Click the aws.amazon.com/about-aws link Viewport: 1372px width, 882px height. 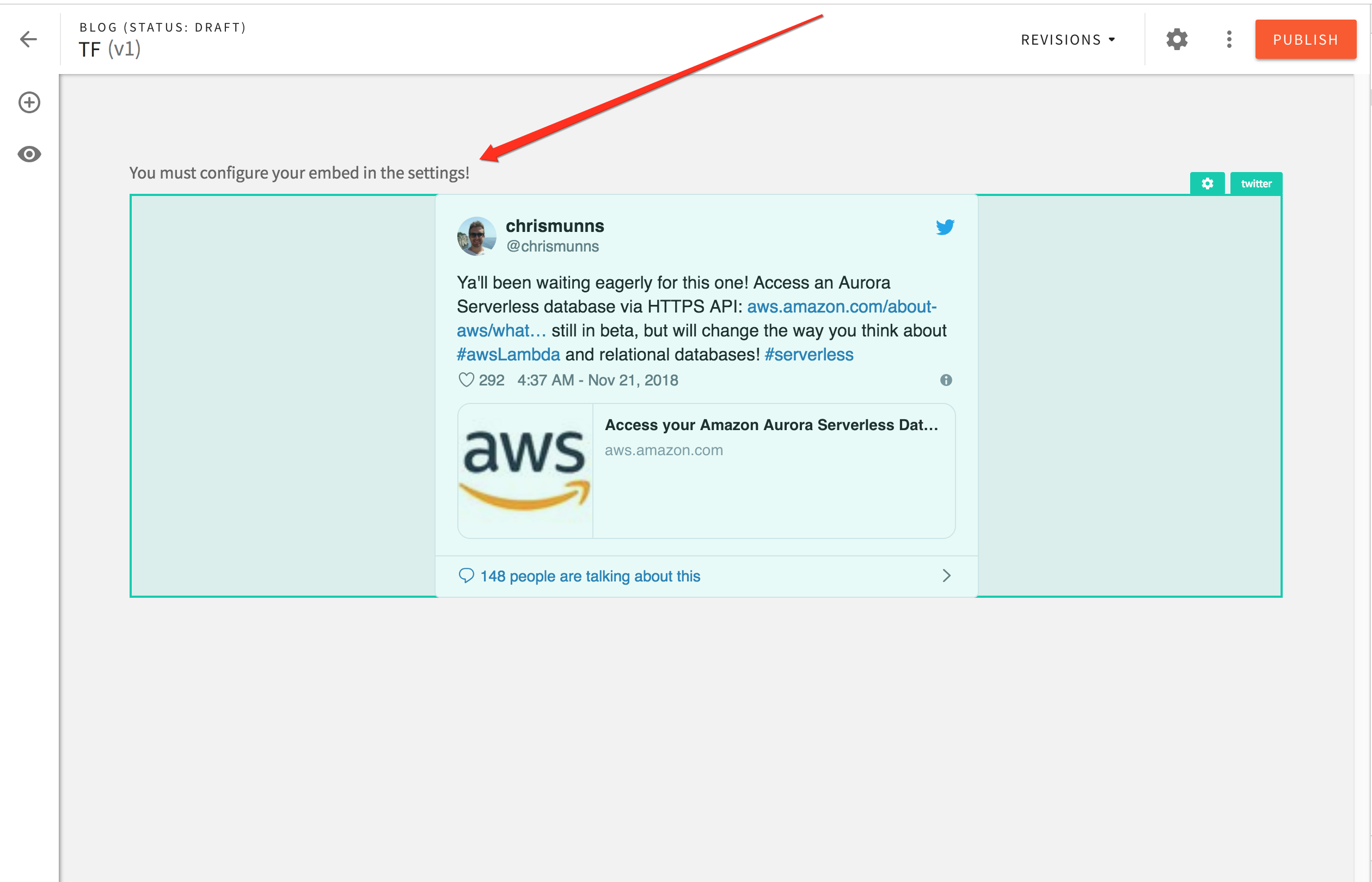click(841, 307)
